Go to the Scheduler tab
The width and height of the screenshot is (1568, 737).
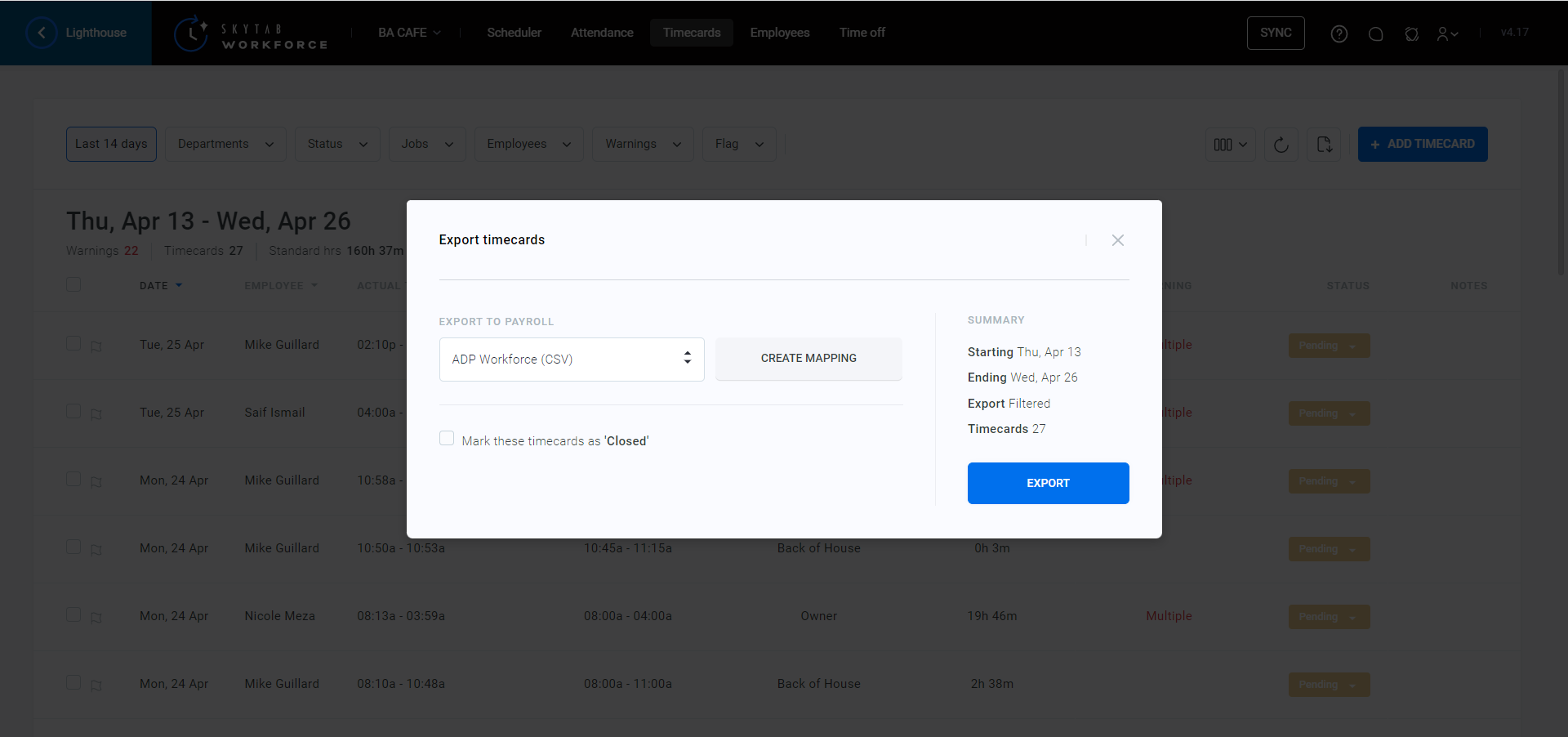click(x=514, y=33)
